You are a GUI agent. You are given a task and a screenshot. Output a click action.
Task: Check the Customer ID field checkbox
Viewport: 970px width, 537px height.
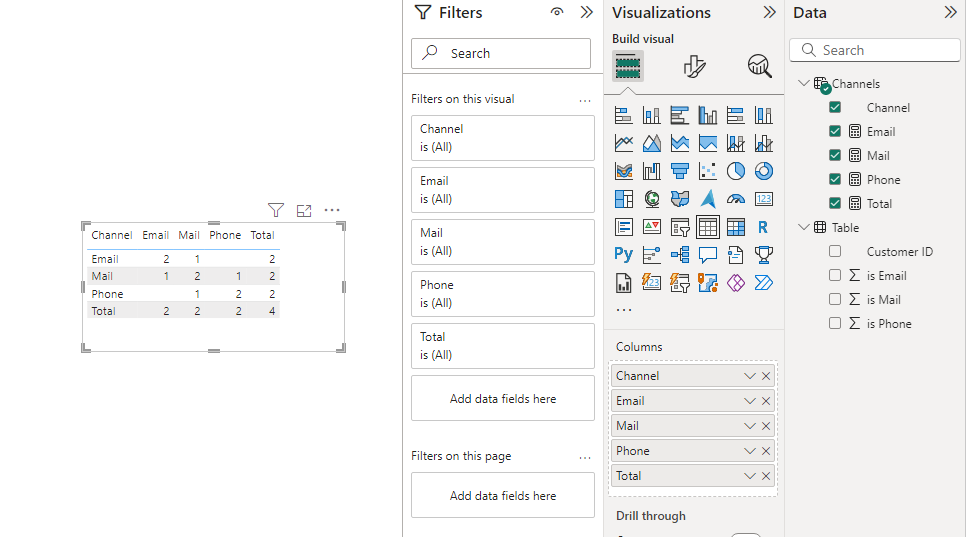point(835,251)
